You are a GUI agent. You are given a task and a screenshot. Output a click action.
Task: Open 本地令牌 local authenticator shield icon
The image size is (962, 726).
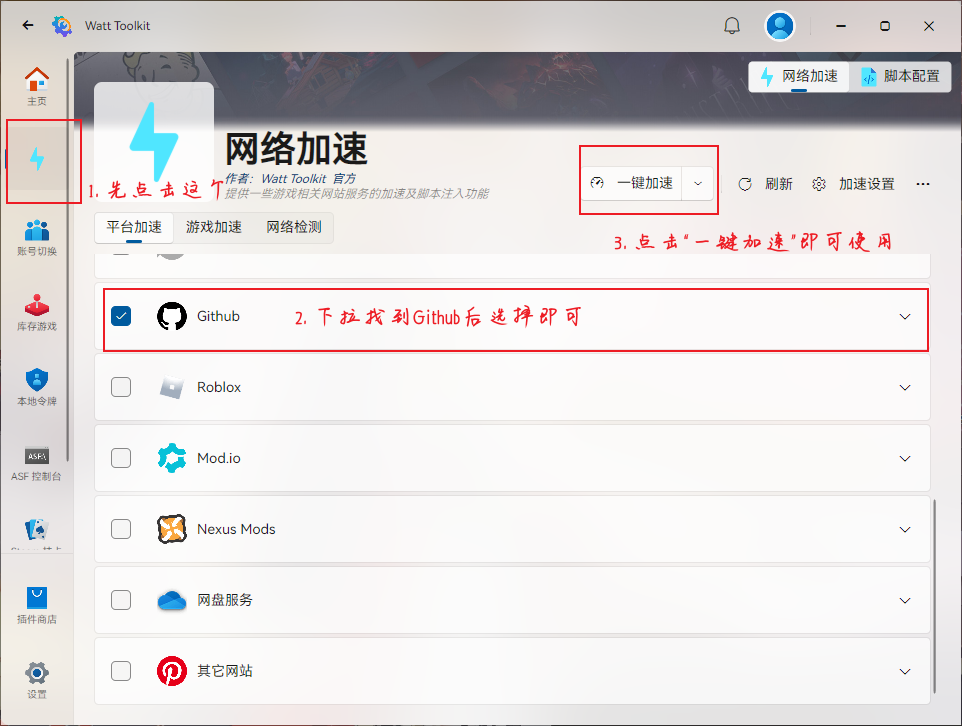[x=37, y=387]
